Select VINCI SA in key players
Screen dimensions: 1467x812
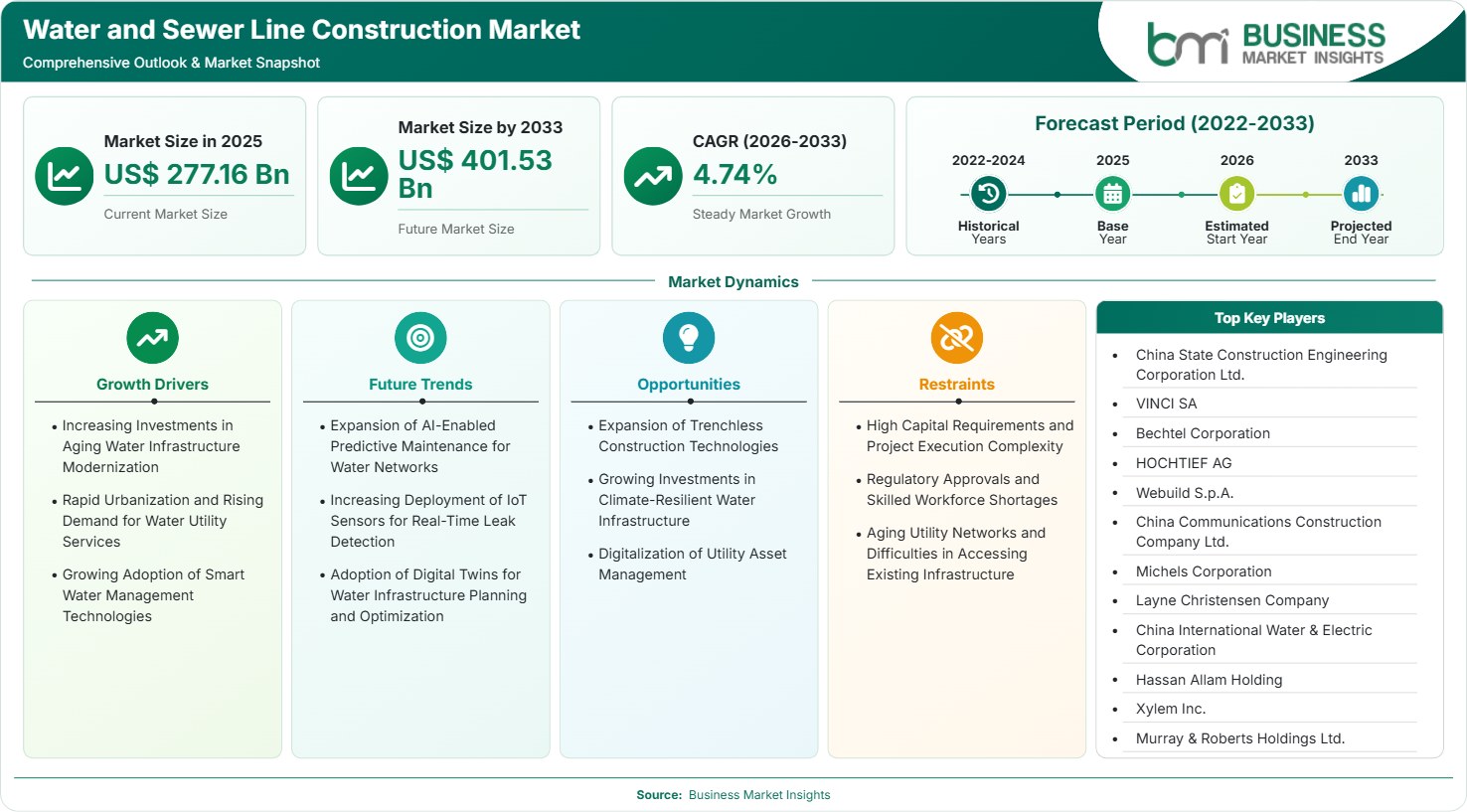[1167, 404]
